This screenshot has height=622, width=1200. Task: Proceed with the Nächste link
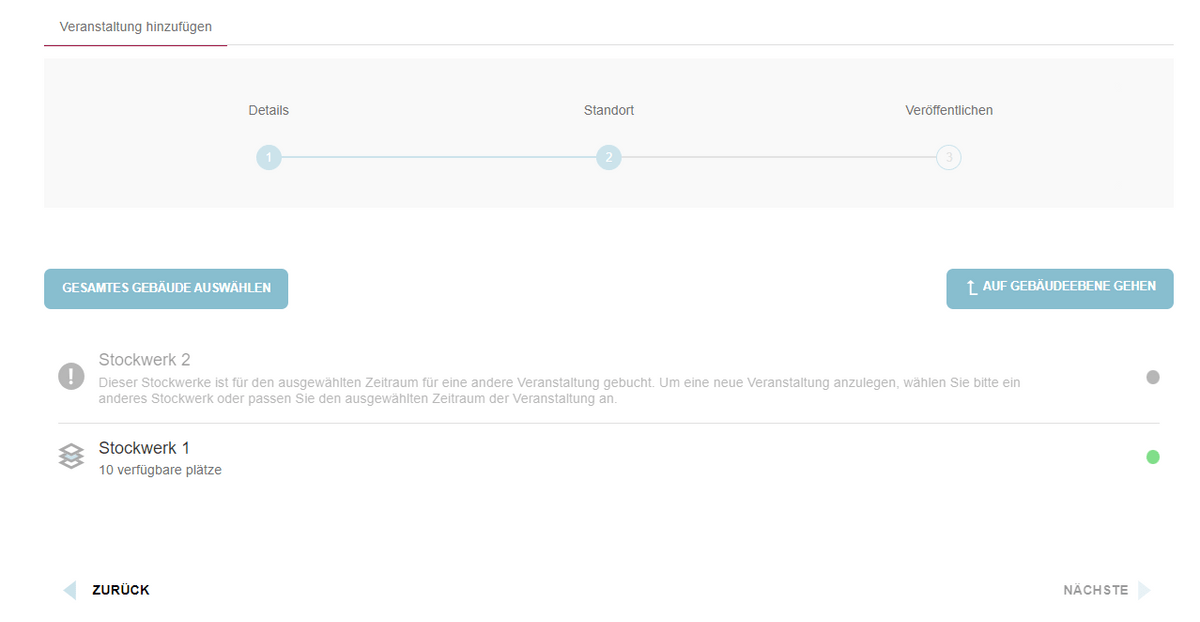(1095, 590)
